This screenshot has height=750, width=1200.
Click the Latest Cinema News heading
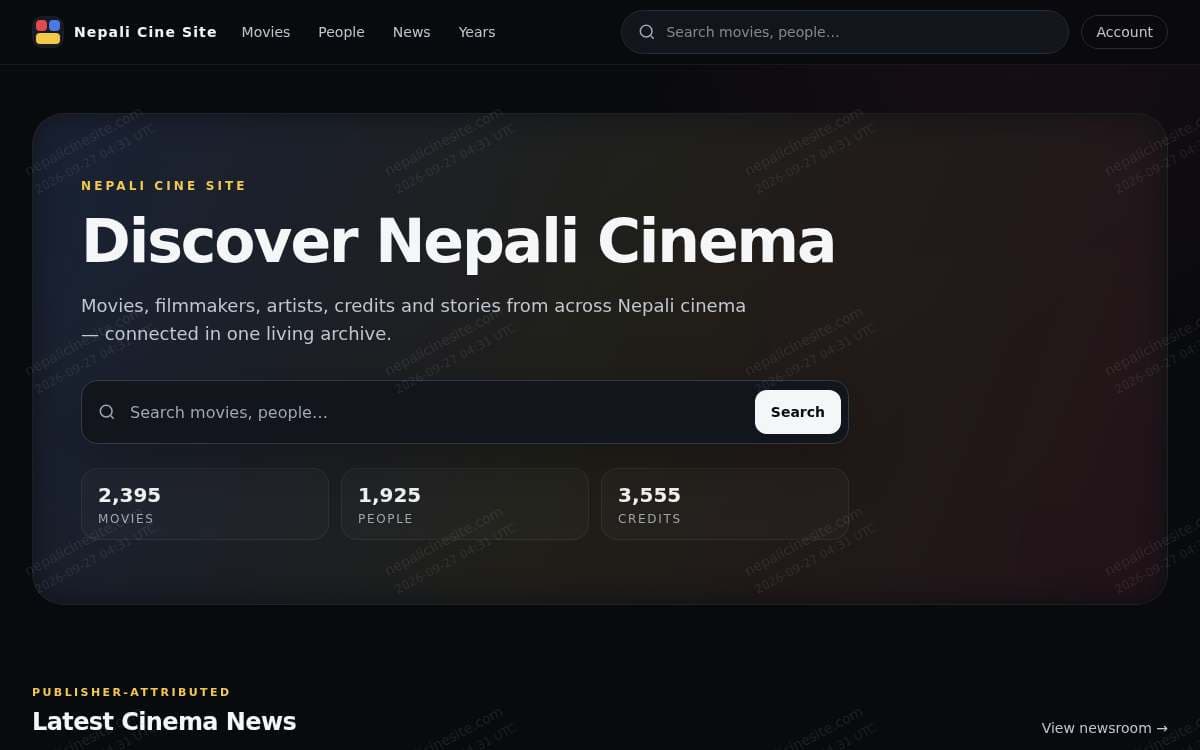164,722
